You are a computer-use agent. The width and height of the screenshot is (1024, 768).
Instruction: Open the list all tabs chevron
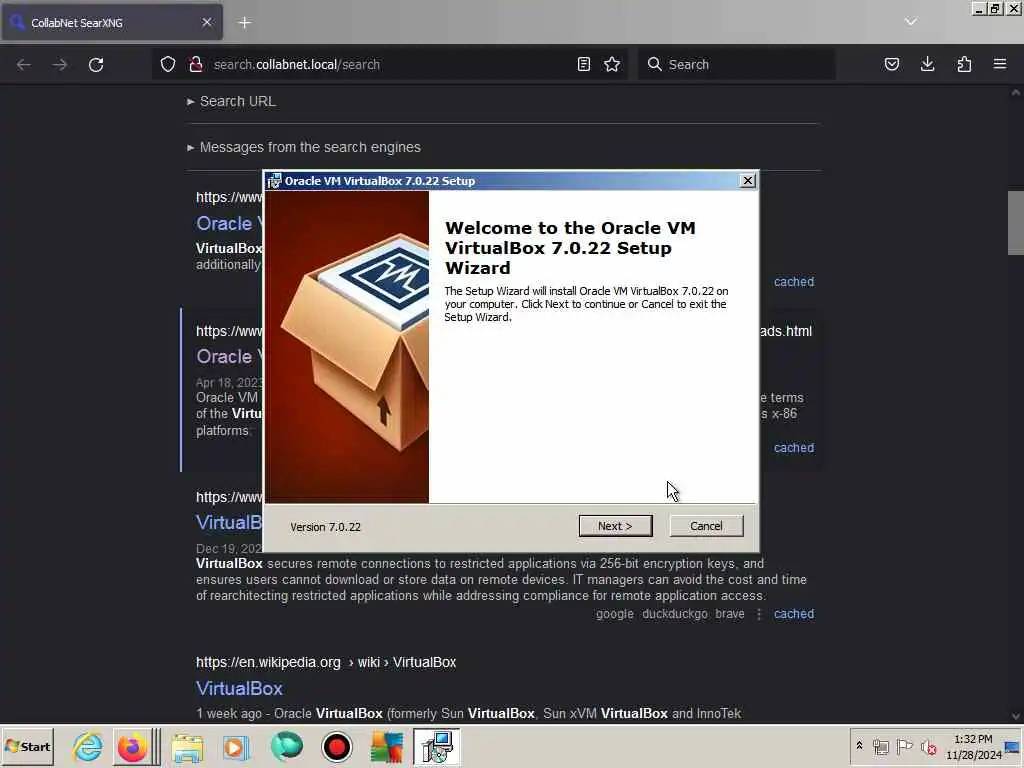(x=911, y=22)
